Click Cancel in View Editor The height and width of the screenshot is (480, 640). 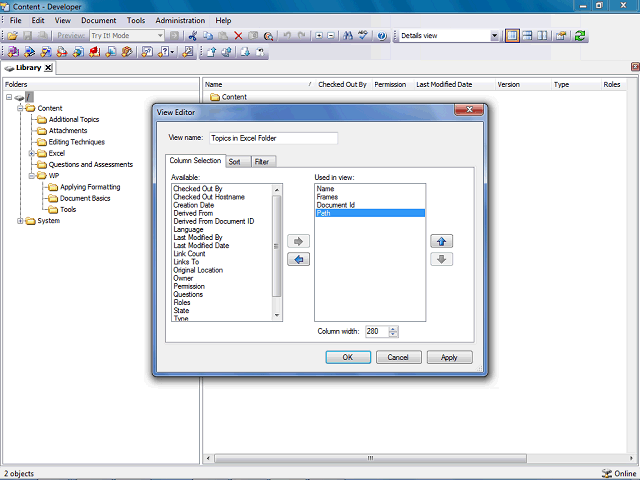click(398, 357)
